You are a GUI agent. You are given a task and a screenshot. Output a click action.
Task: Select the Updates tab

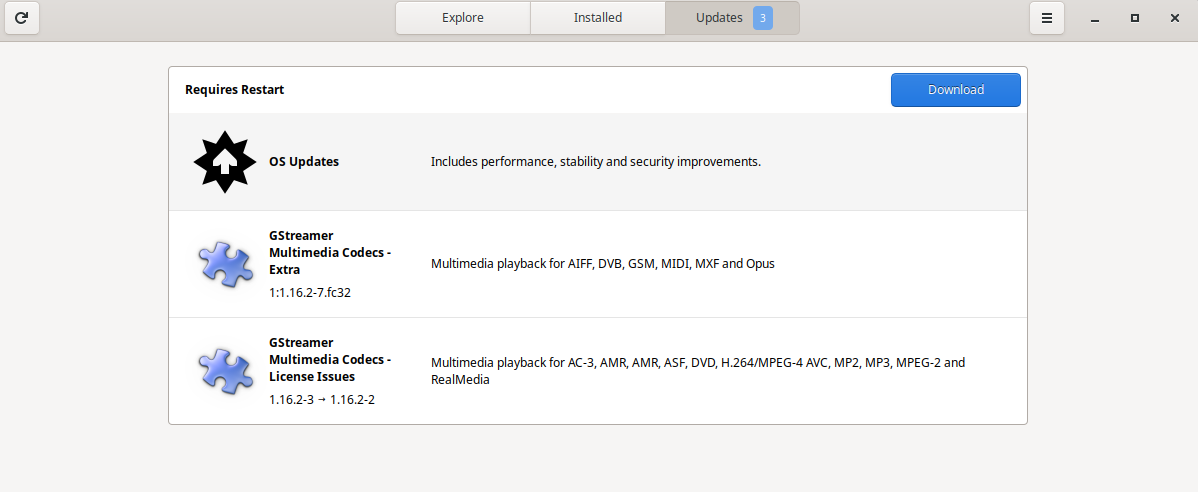pos(733,18)
